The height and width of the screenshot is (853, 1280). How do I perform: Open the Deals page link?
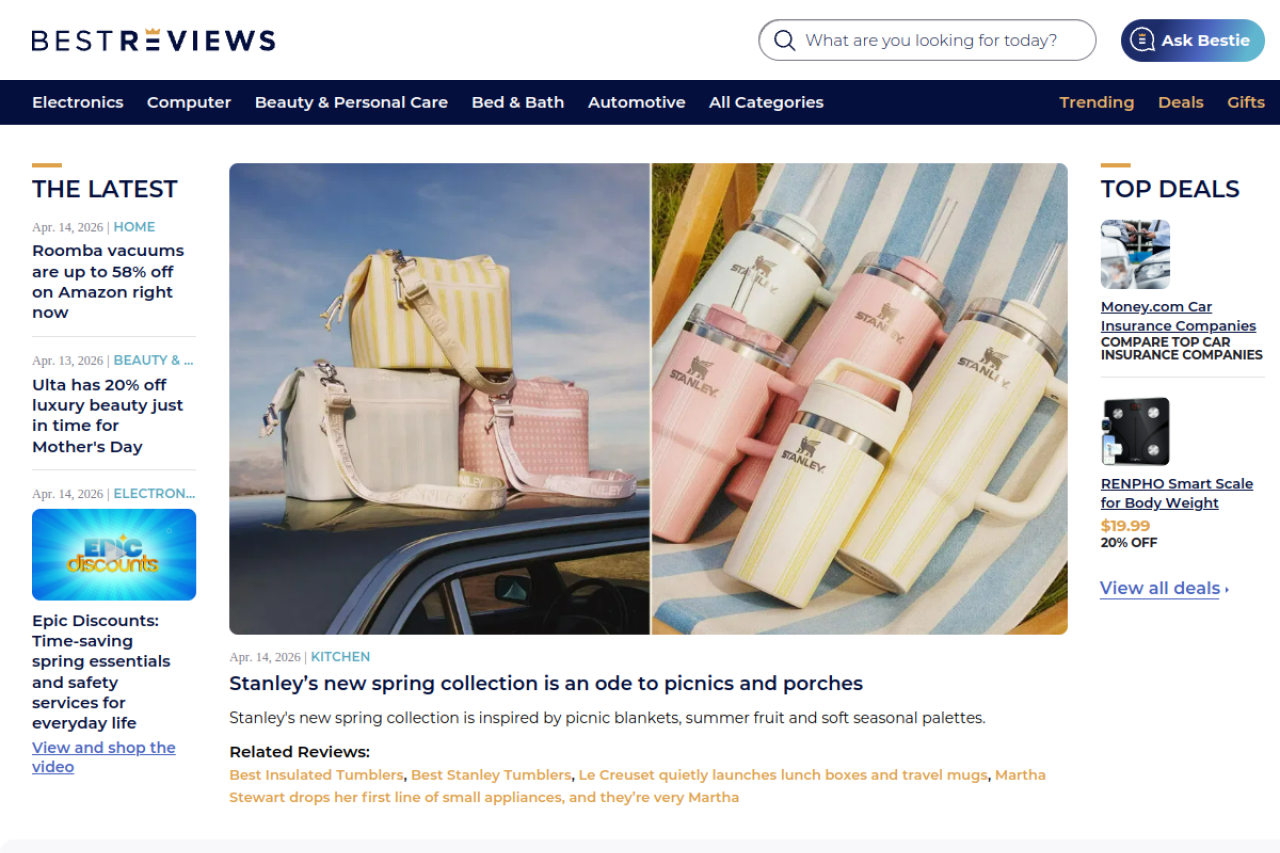1181,102
